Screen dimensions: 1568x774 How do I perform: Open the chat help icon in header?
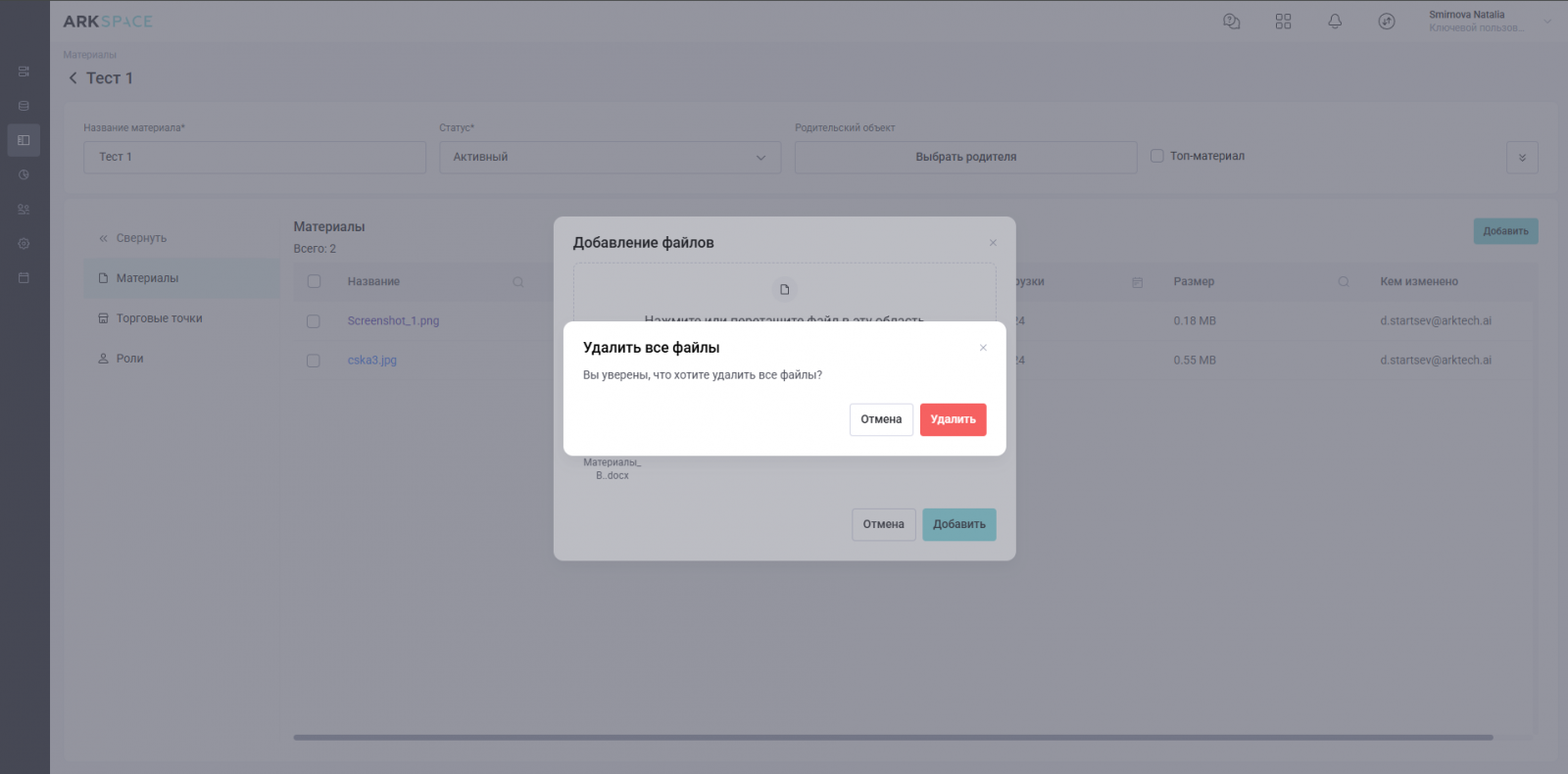tap(1232, 22)
